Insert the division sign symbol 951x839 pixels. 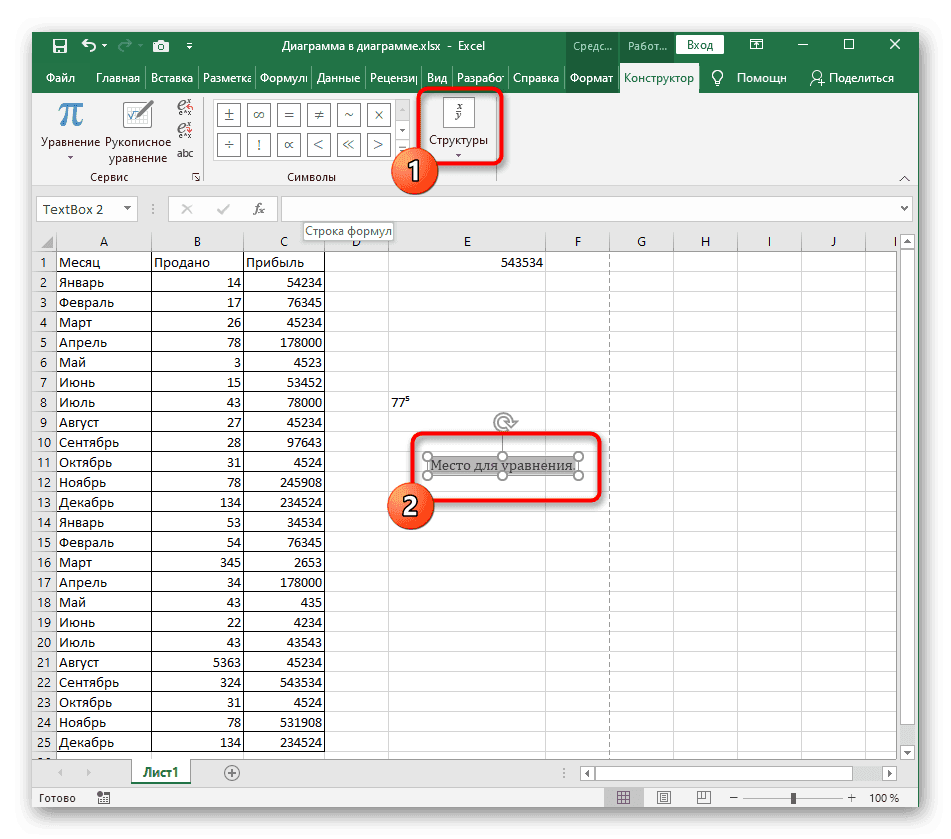coord(228,145)
